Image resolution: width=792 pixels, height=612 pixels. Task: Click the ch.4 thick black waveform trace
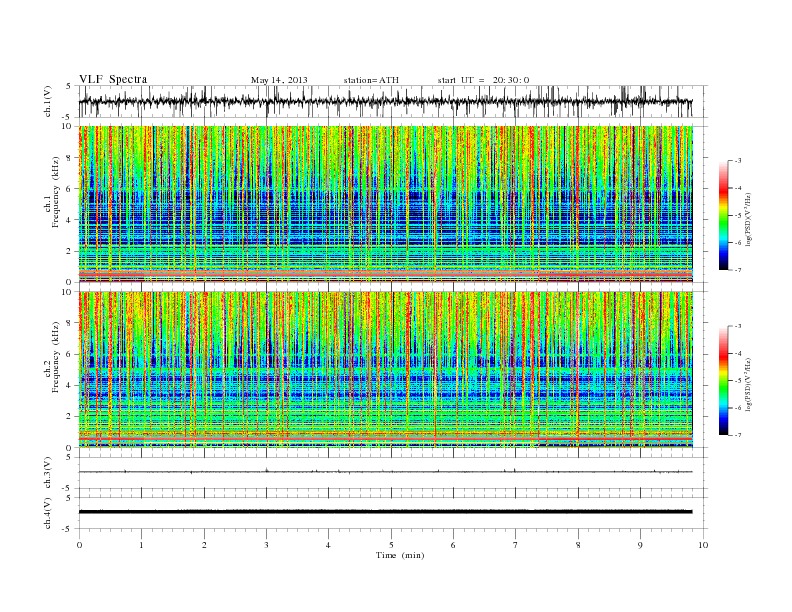(385, 512)
